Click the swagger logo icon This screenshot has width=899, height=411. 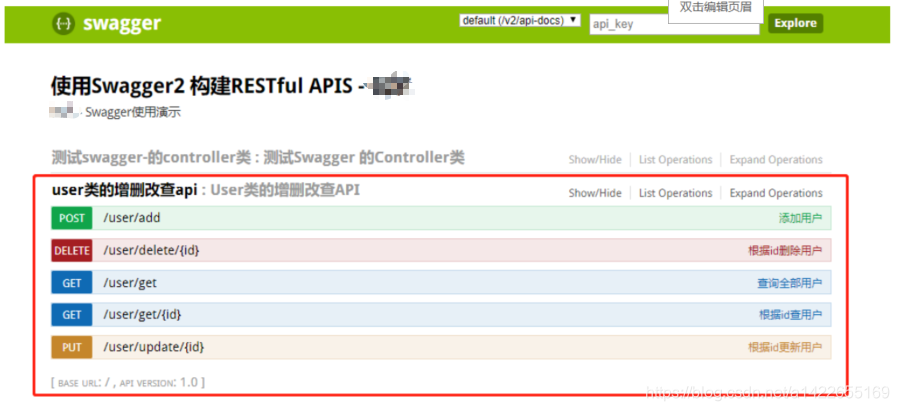point(64,24)
